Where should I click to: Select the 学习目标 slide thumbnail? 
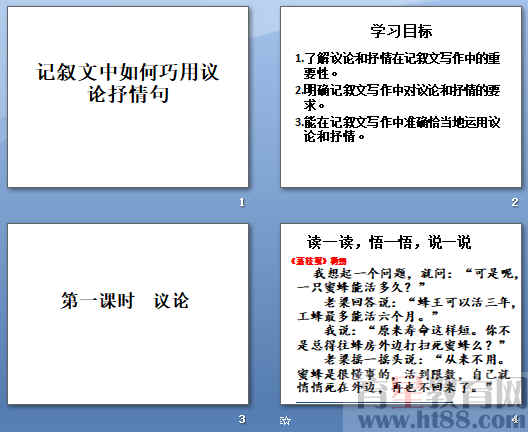(x=401, y=97)
